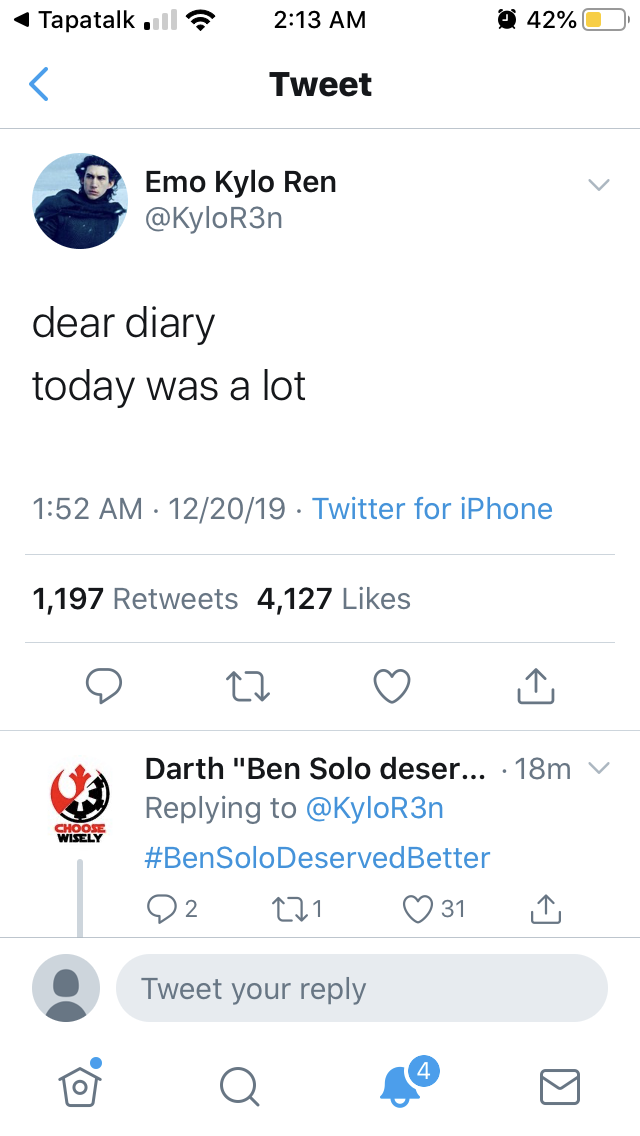Share the main tweet
The width and height of the screenshot is (640, 1136).
[x=536, y=685]
